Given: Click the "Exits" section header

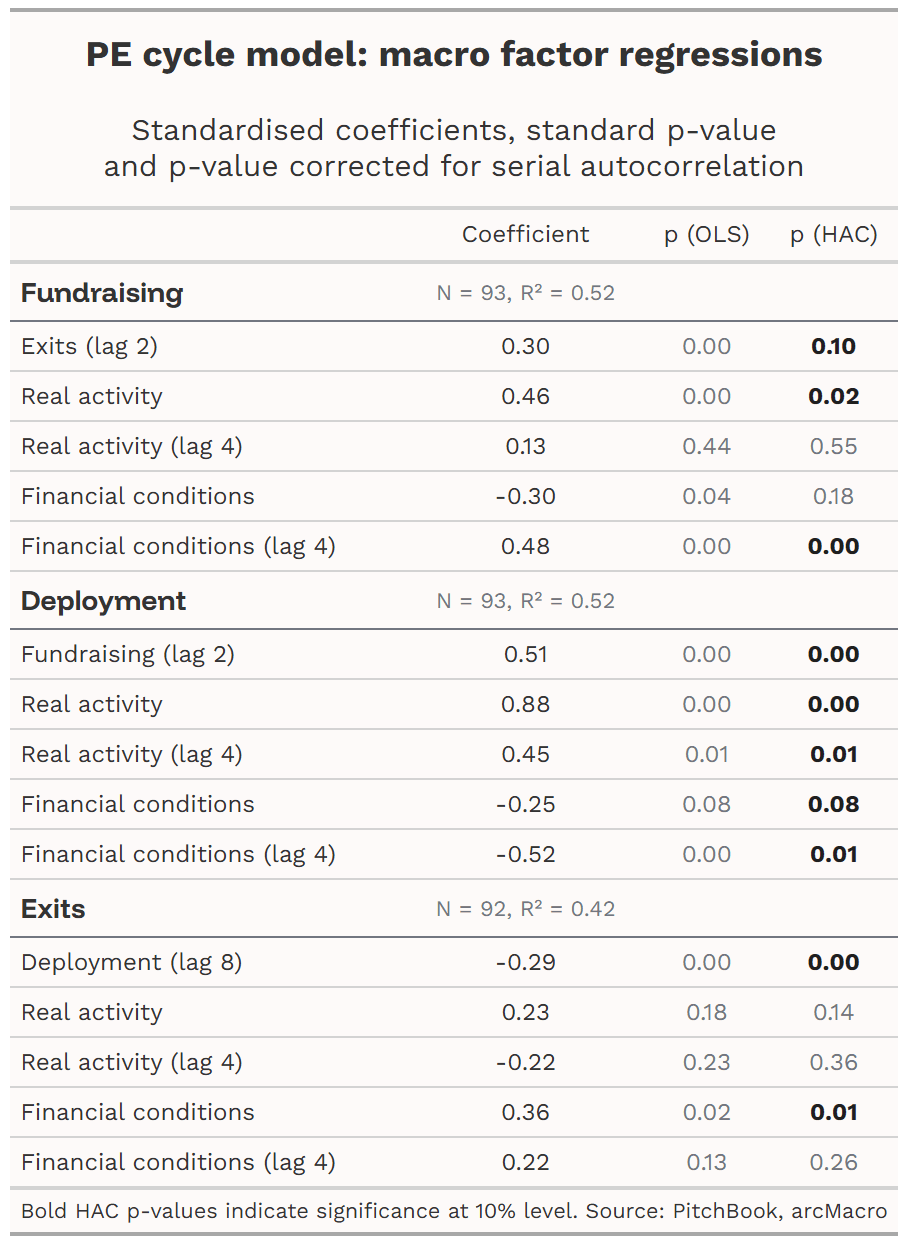Looking at the screenshot, I should [49, 909].
